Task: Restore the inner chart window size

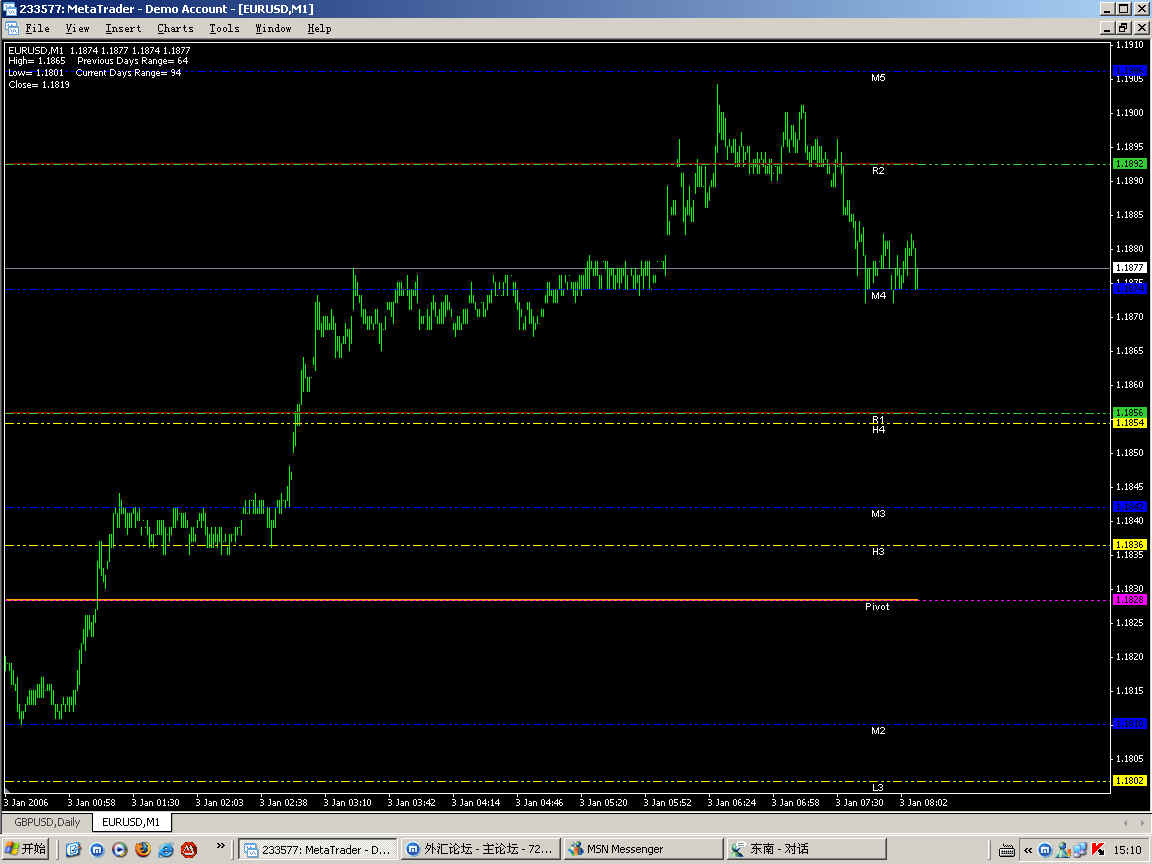Action: [1123, 28]
